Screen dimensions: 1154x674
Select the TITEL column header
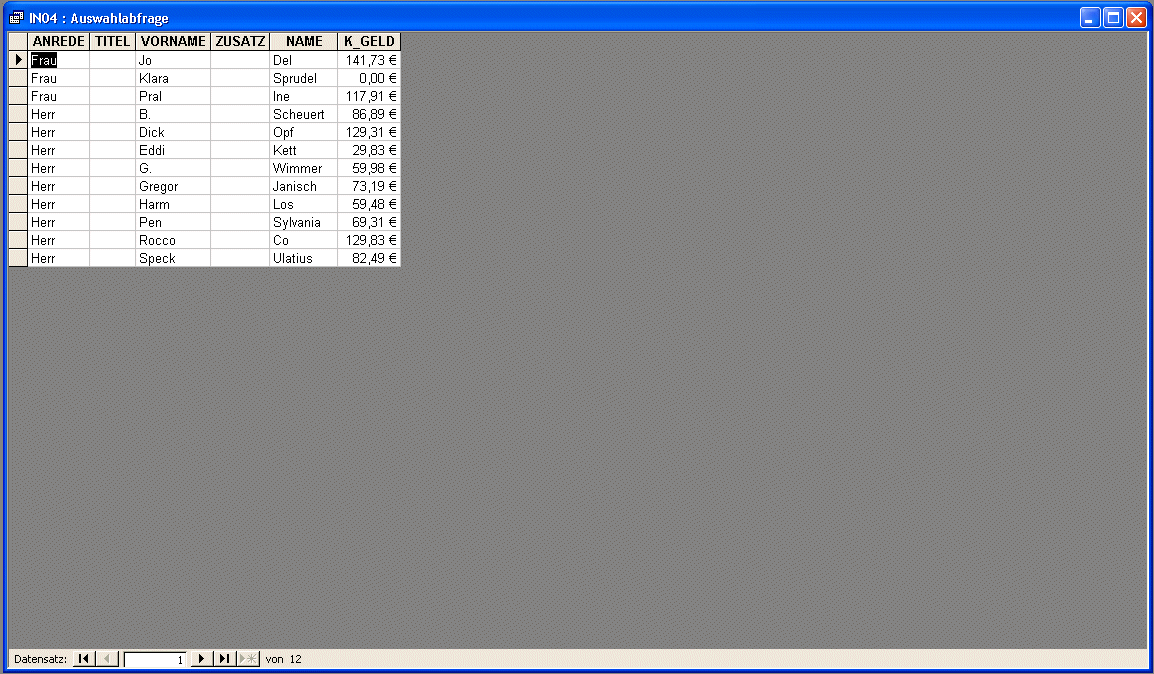click(112, 41)
